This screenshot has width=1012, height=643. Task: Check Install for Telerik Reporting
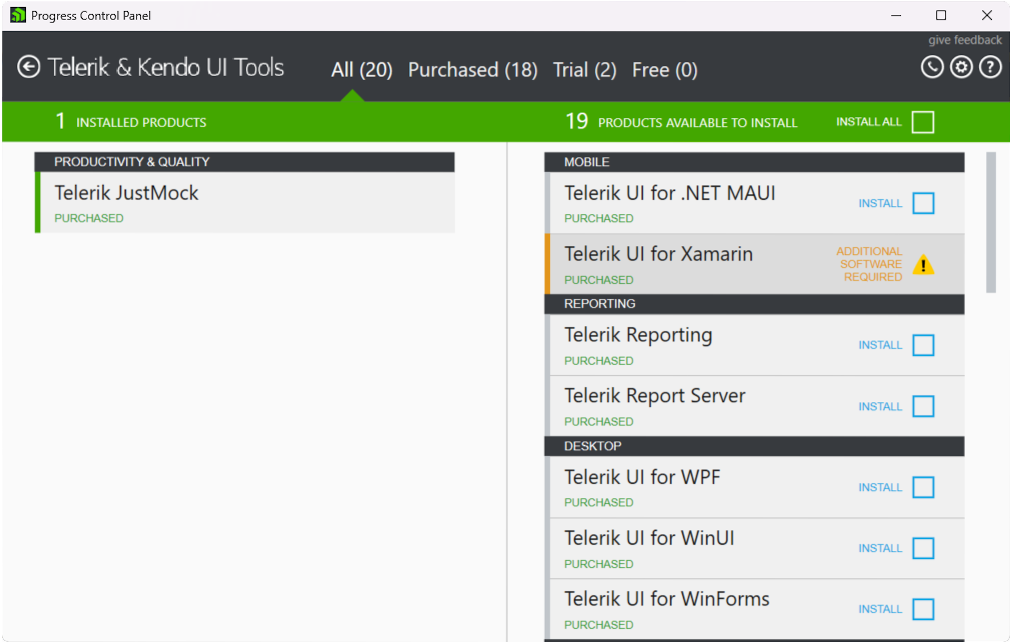(923, 345)
